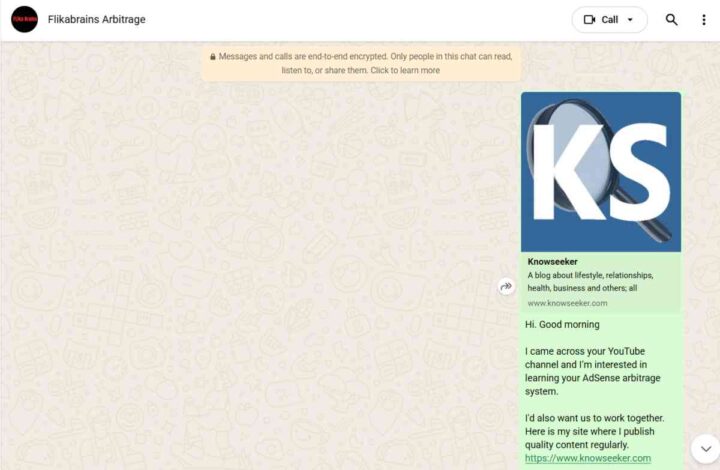Click the AdSense arbitrage message paragraph

(592, 371)
